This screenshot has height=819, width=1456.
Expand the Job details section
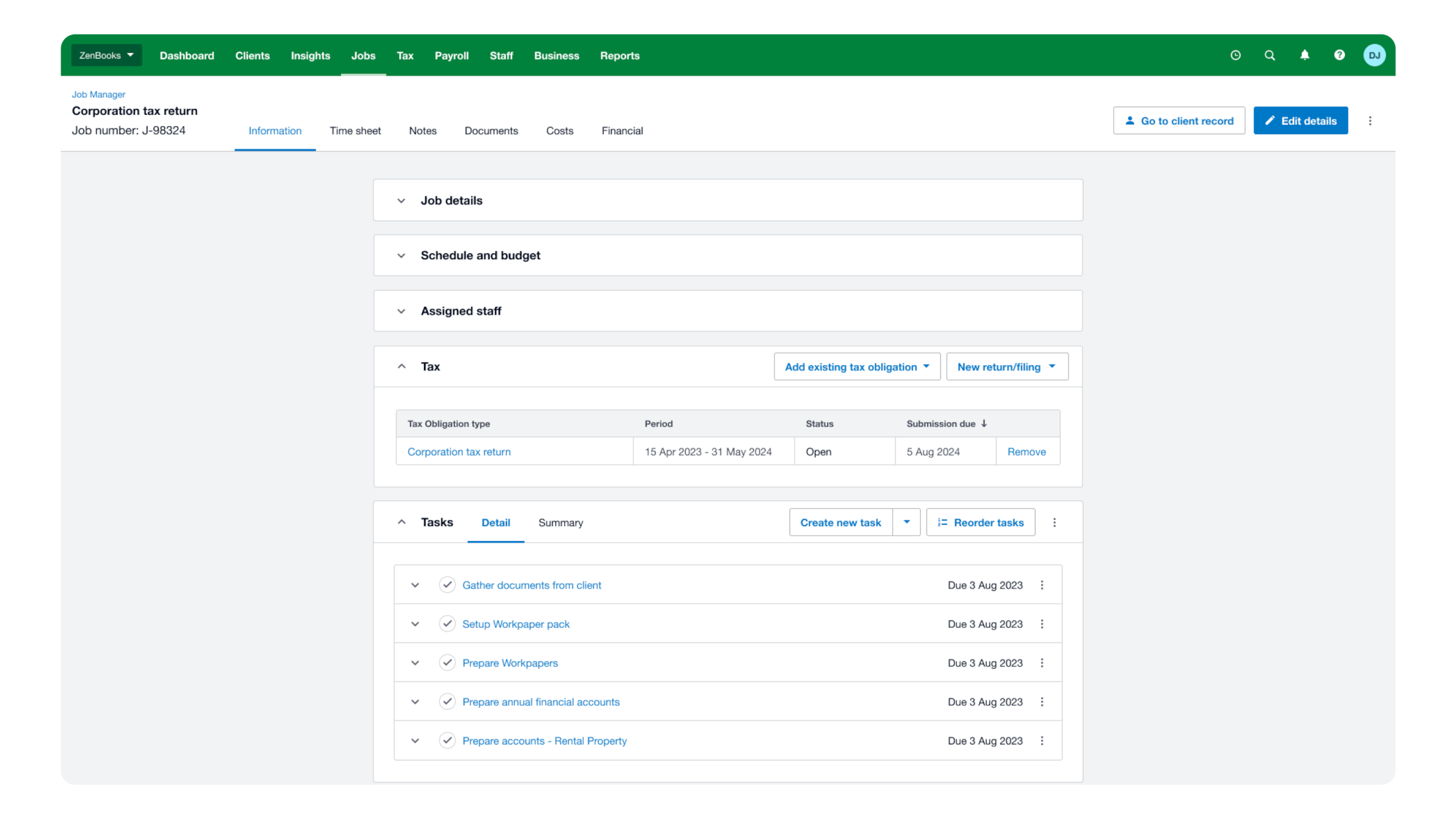[400, 200]
